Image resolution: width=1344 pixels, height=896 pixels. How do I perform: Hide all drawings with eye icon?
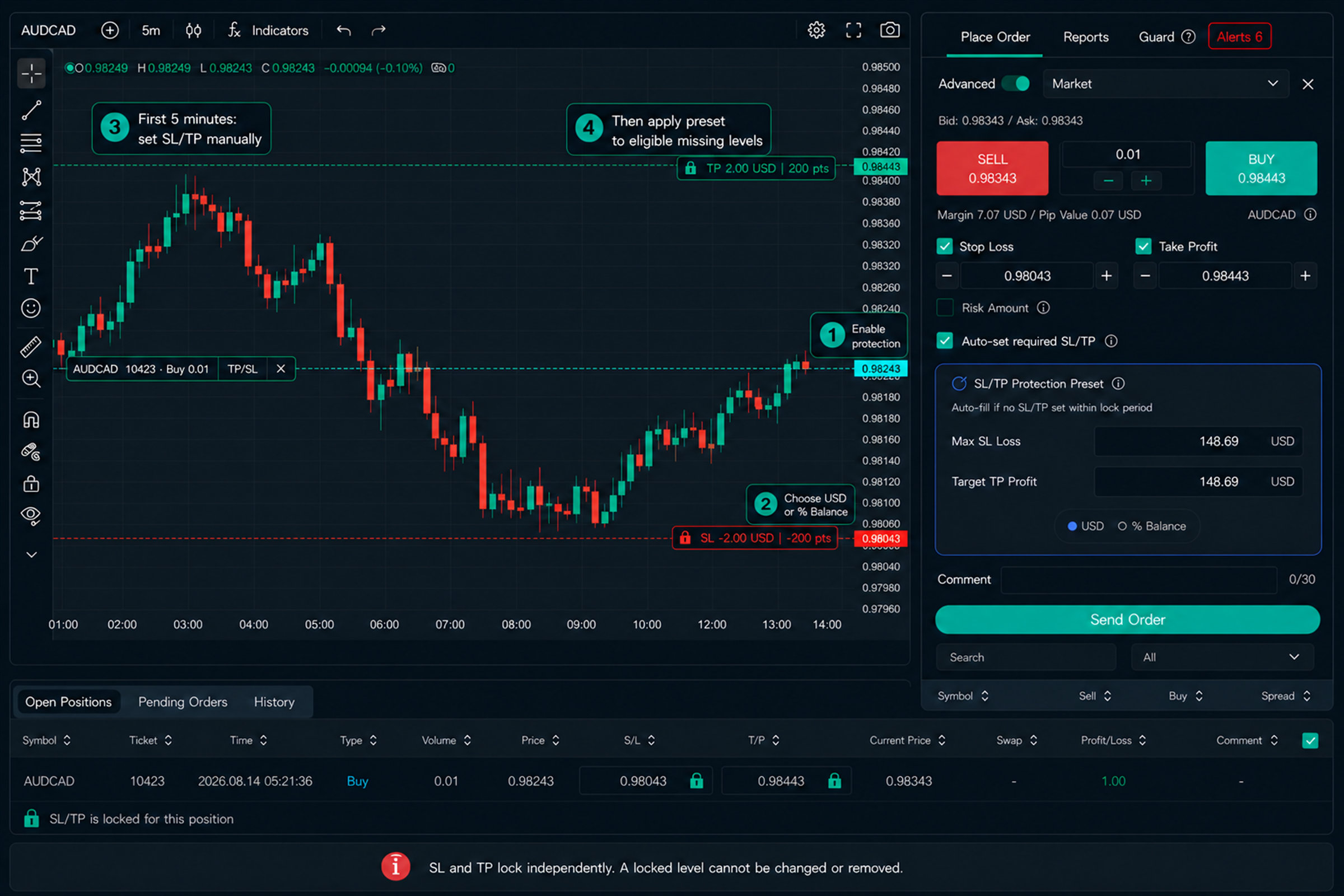click(x=31, y=516)
